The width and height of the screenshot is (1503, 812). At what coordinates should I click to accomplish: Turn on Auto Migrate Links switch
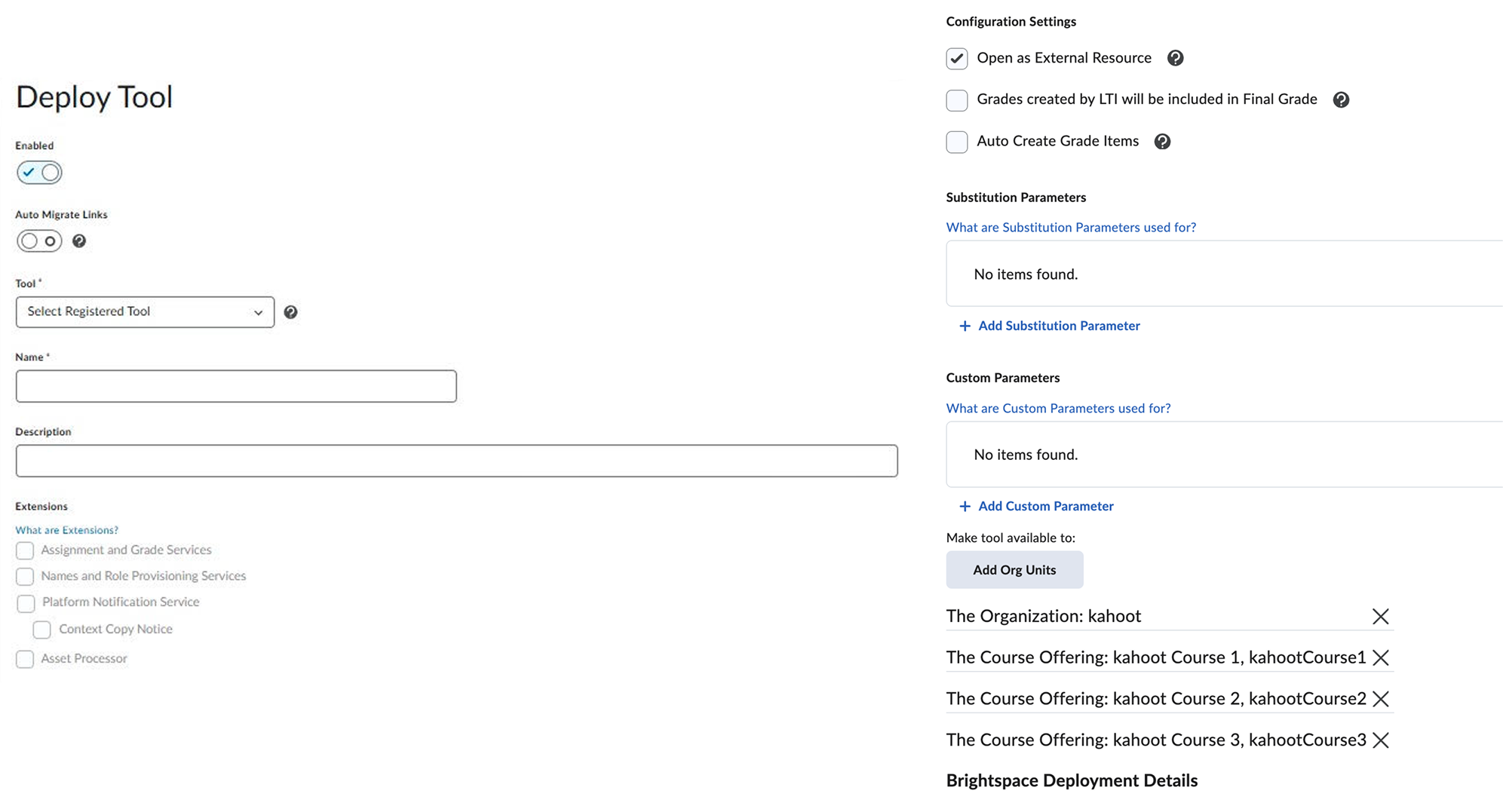(x=39, y=241)
